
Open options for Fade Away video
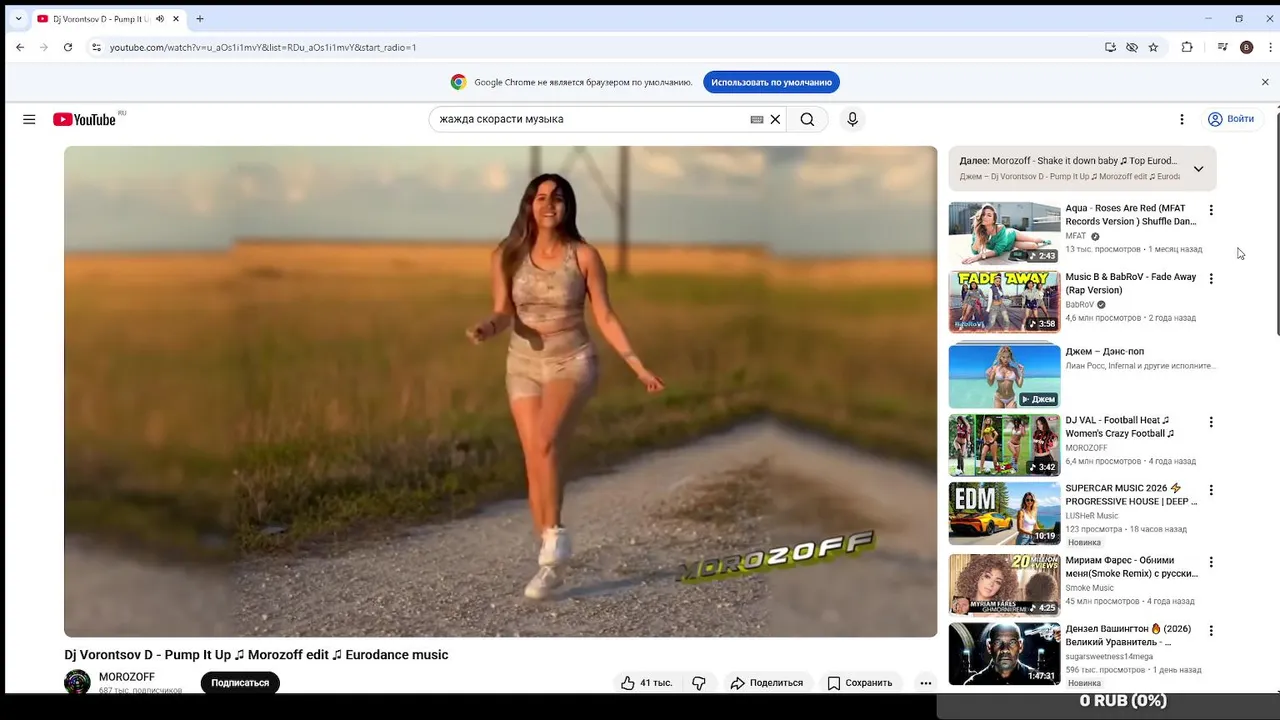(x=1211, y=279)
